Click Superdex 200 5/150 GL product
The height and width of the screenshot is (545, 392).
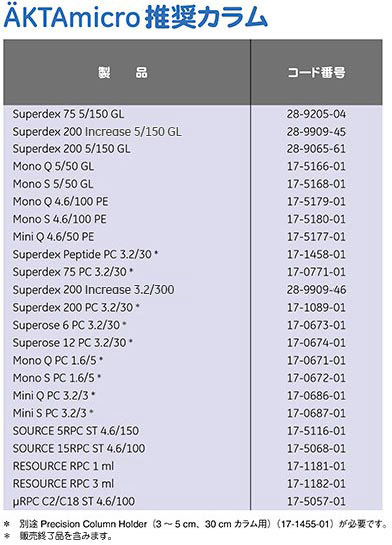72,149
